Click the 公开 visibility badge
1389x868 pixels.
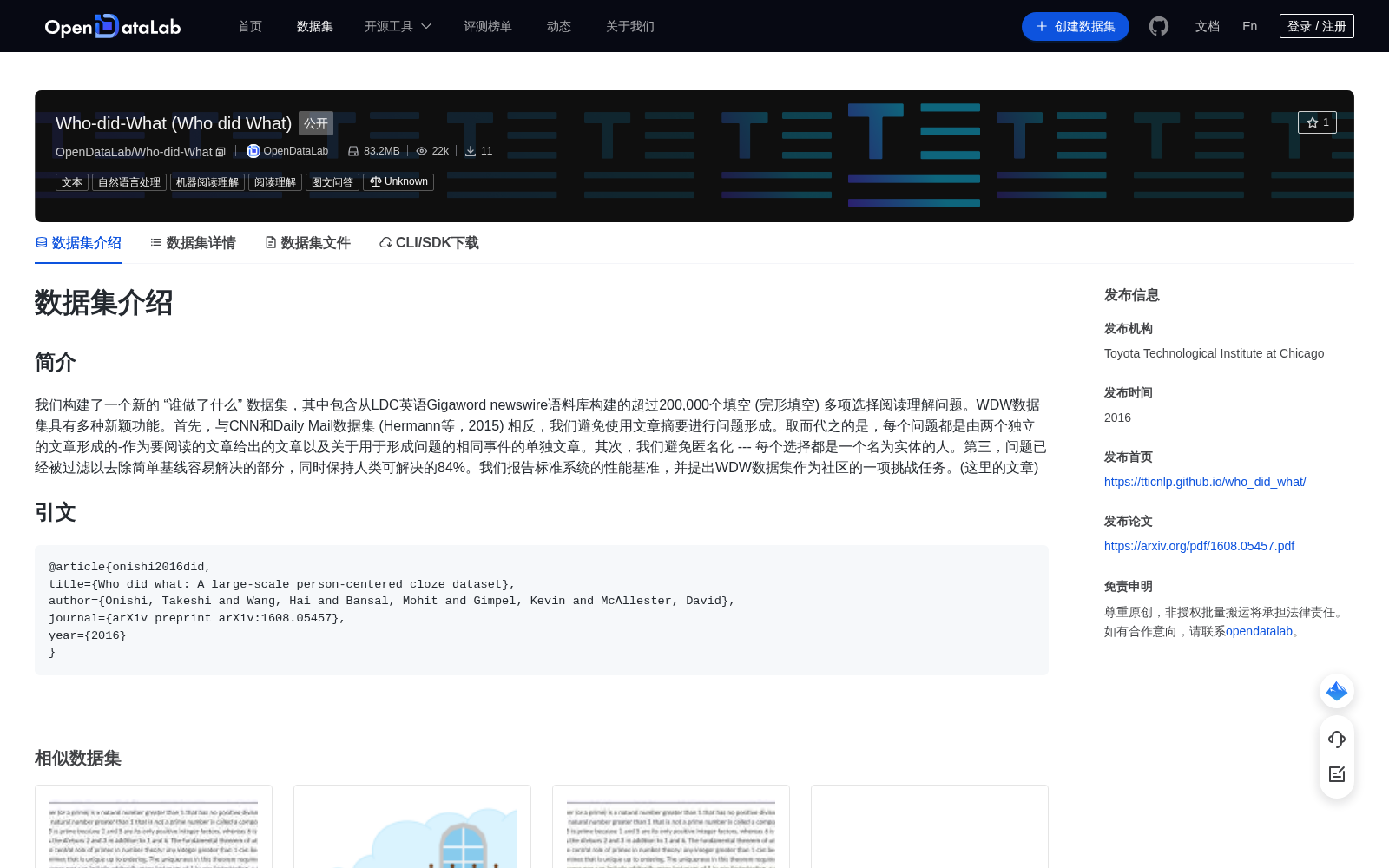coord(316,123)
